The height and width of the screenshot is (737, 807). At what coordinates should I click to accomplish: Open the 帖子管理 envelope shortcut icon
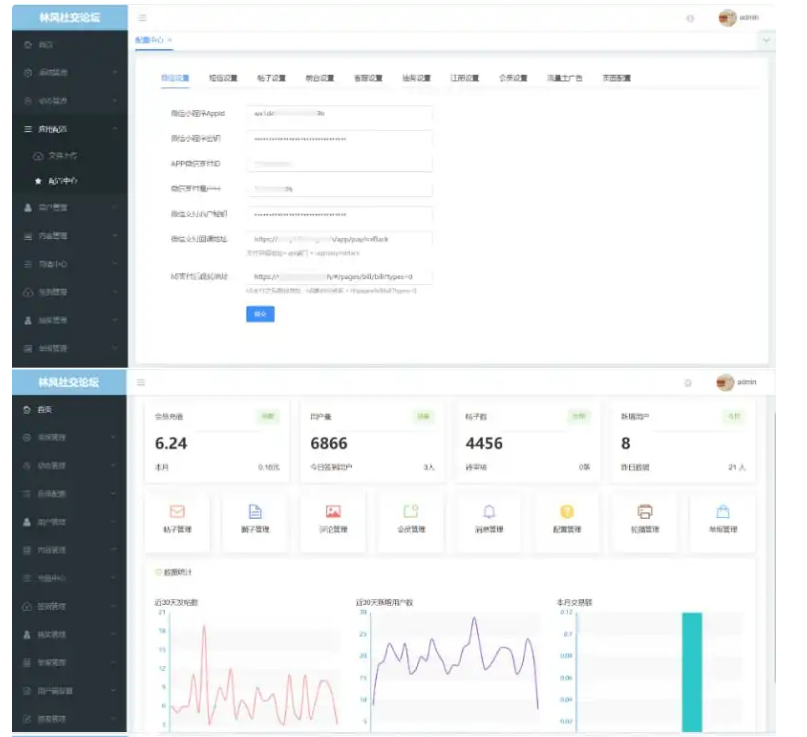177,512
